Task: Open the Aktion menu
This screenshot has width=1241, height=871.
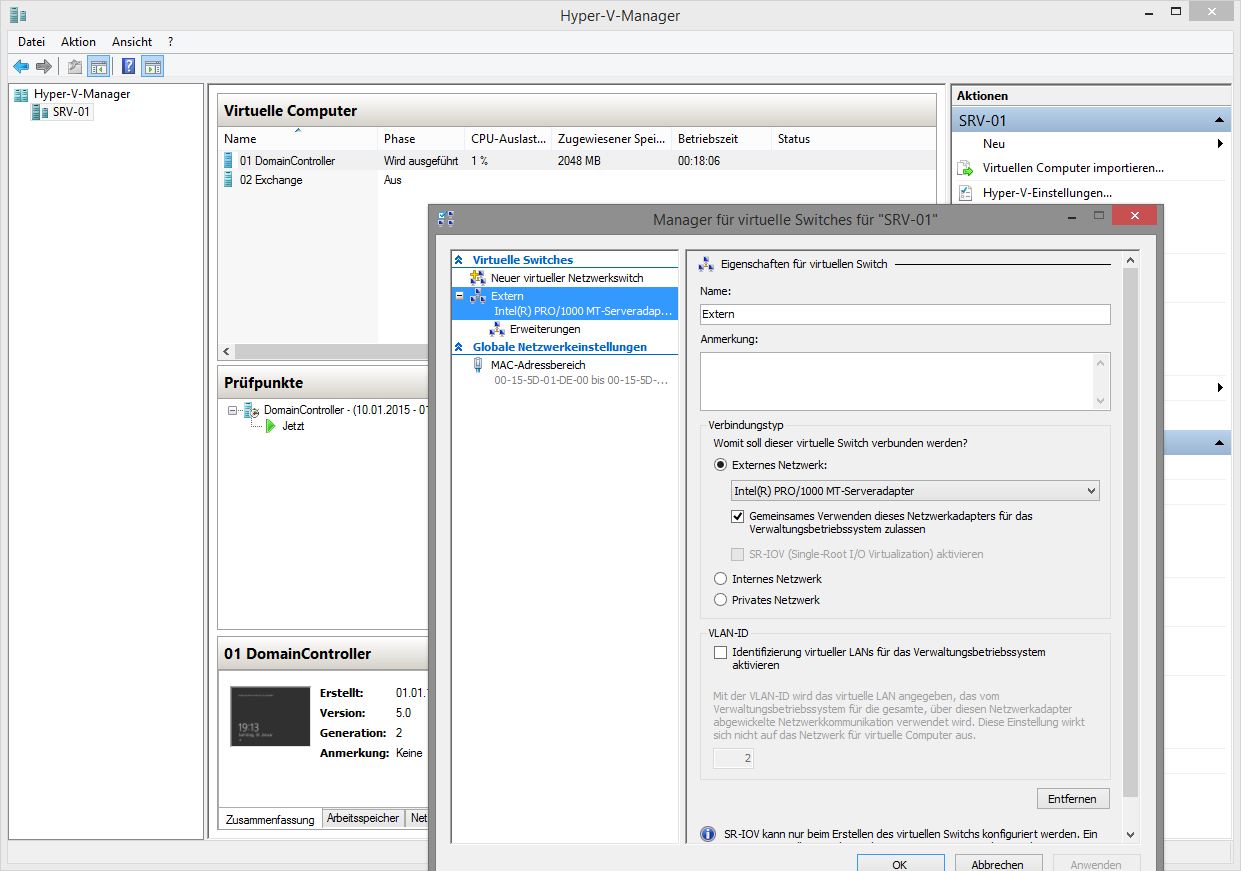Action: click(78, 42)
